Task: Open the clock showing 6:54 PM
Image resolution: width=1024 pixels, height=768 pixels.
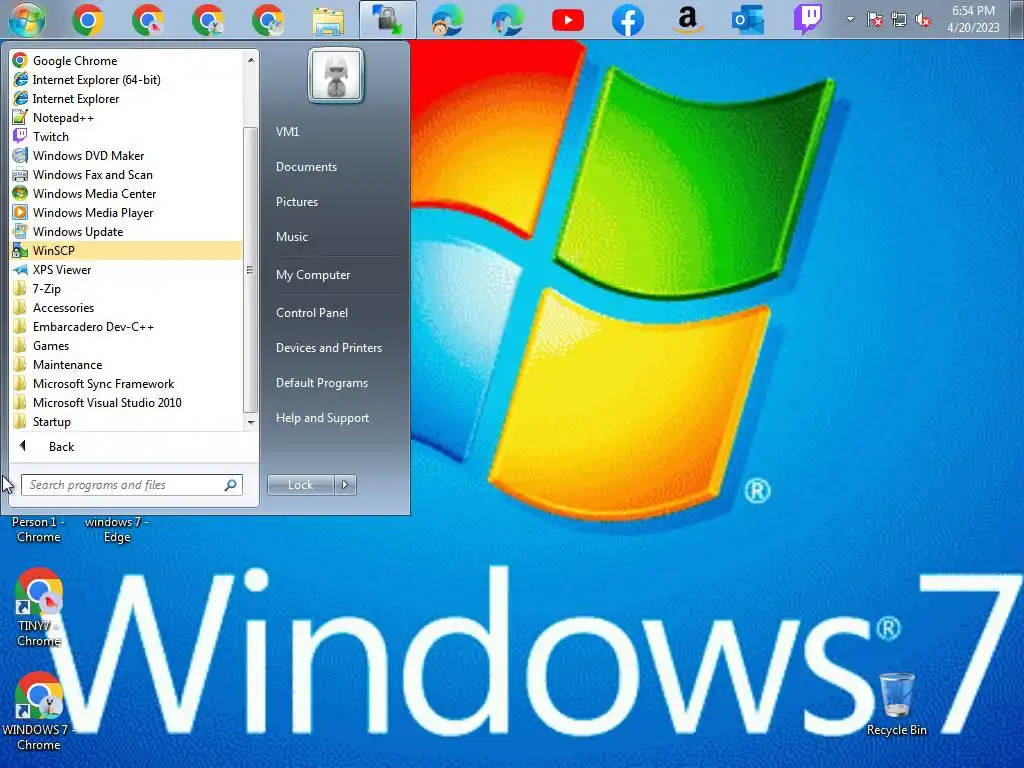Action: click(973, 19)
